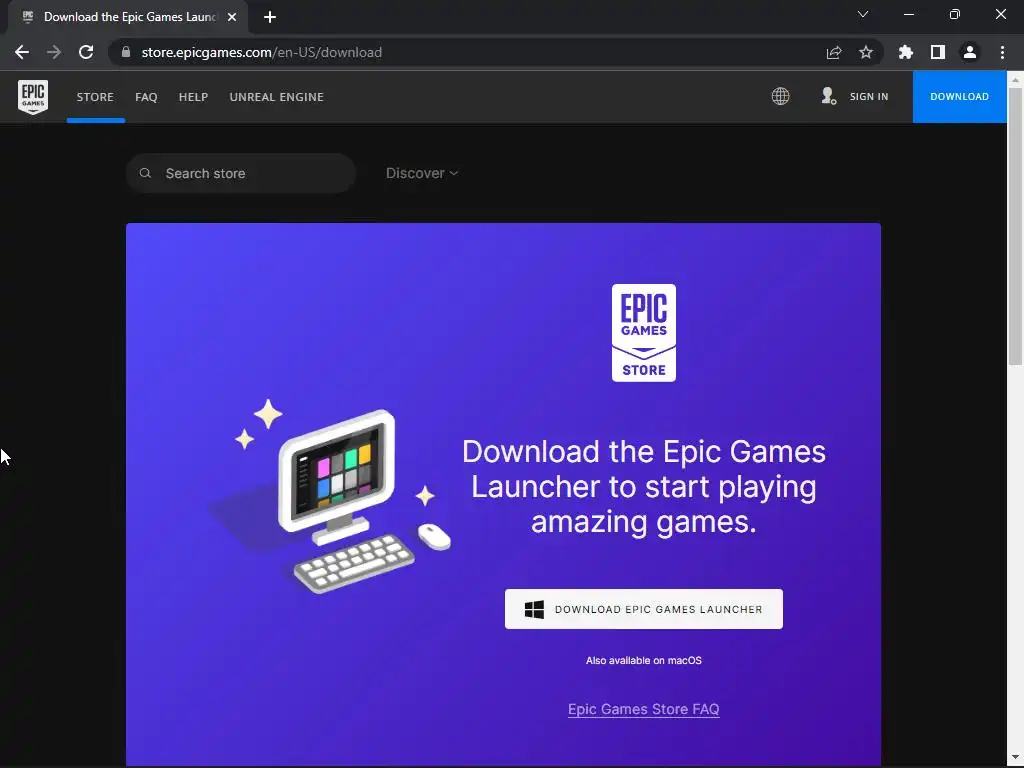Image resolution: width=1024 pixels, height=768 pixels.
Task: Close the Epic Games Launcher tab
Action: coord(232,17)
